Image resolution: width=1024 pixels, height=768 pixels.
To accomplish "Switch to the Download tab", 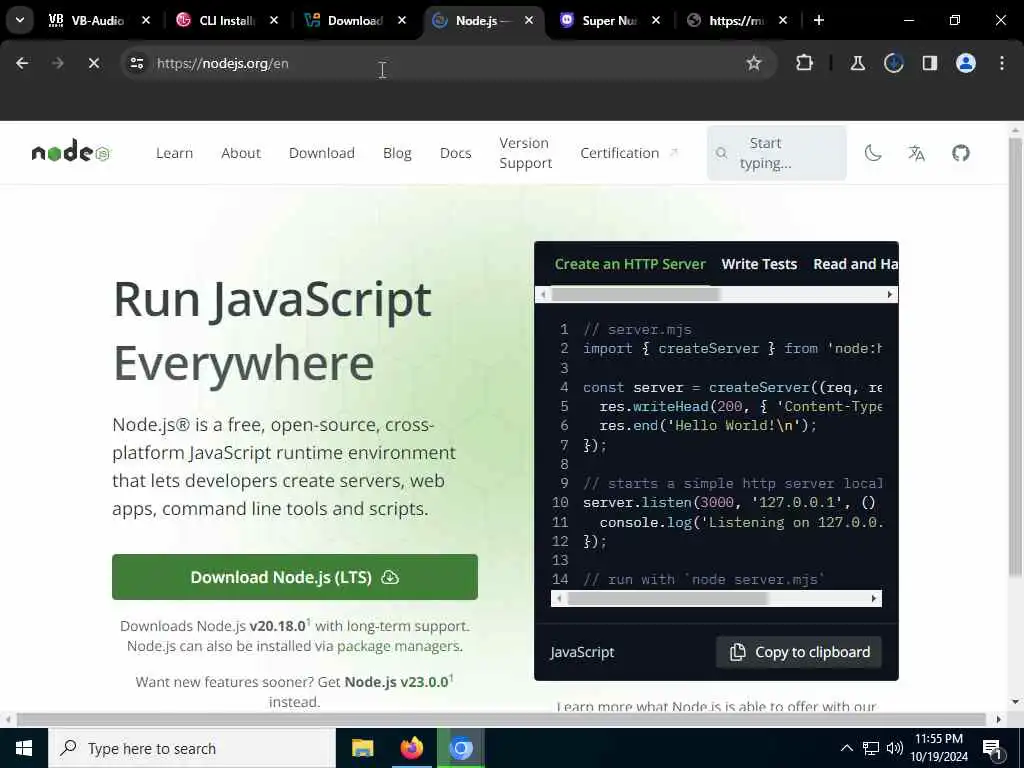I will point(353,20).
